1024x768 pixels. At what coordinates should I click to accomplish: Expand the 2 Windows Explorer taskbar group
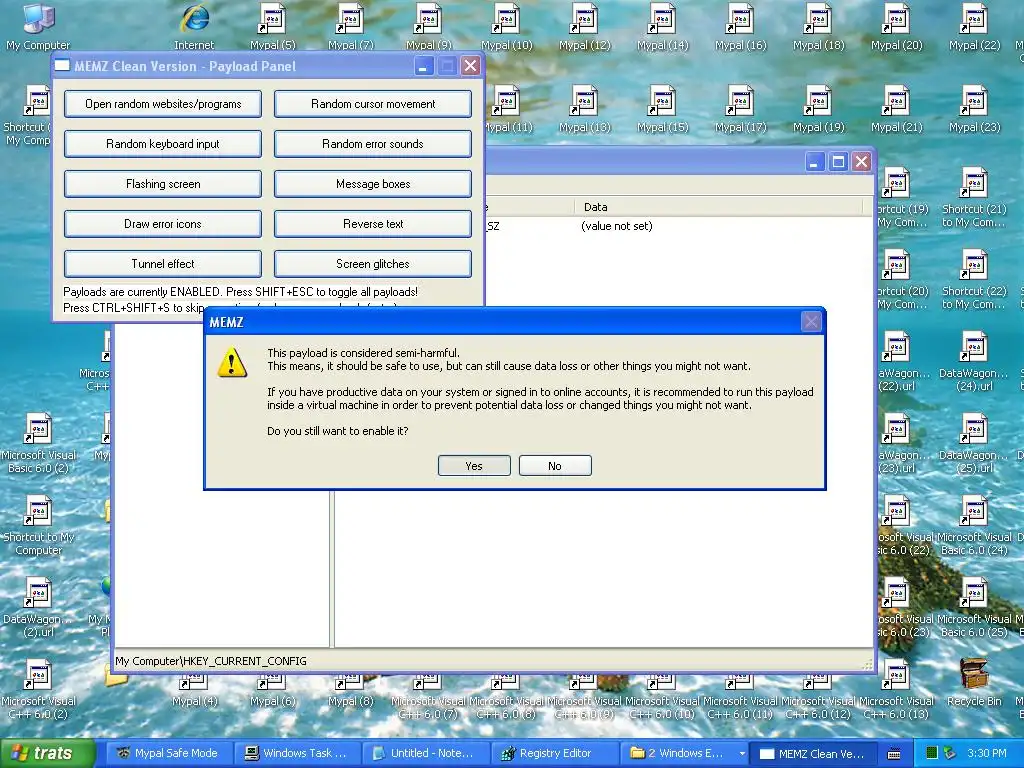pyautogui.click(x=684, y=753)
